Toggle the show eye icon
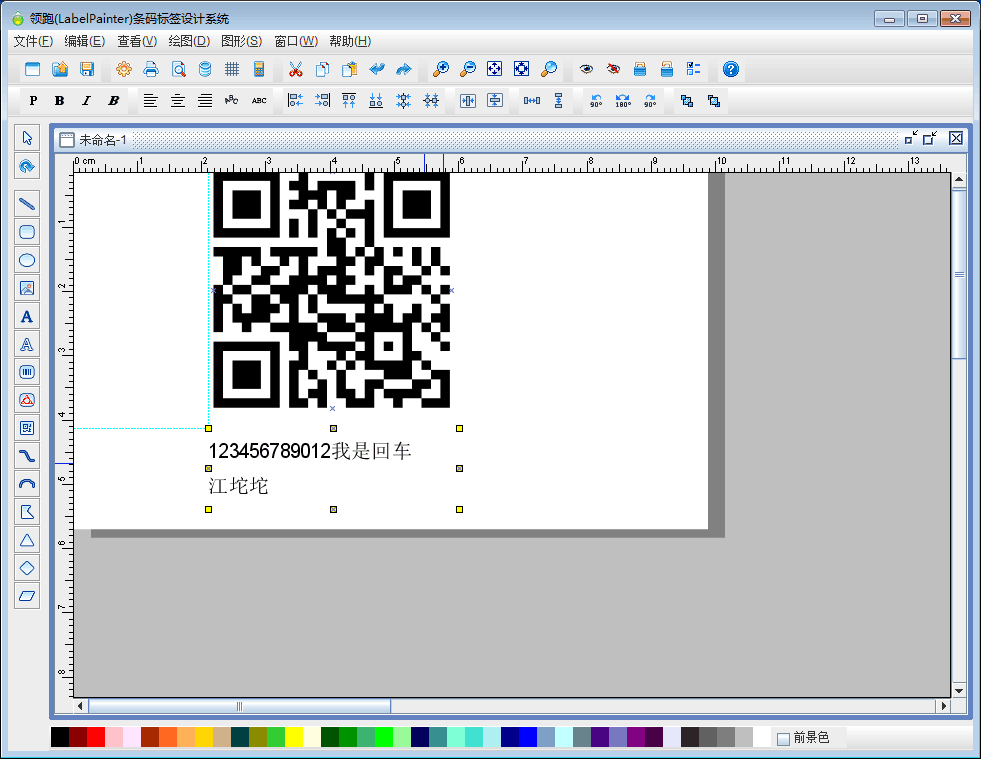This screenshot has height=759, width=981. tap(586, 69)
